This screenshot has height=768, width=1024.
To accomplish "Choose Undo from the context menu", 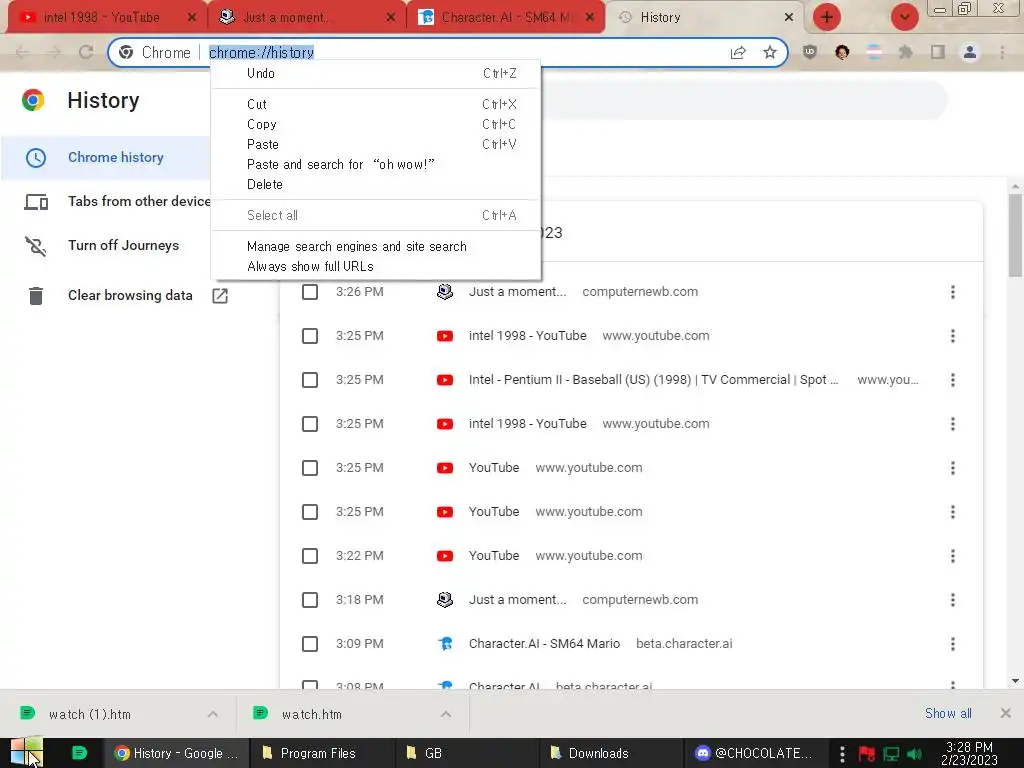I will (x=376, y=73).
